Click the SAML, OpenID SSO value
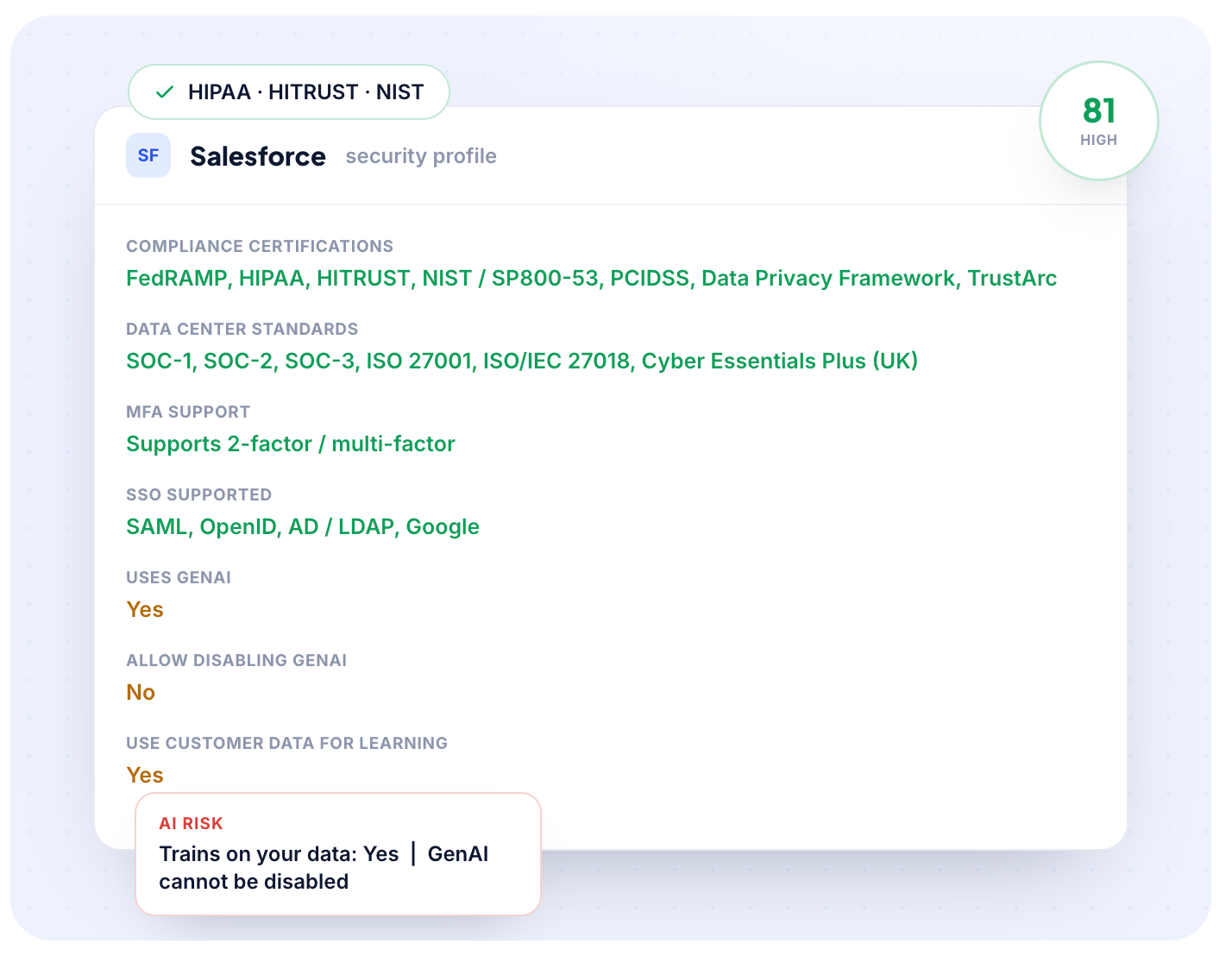This screenshot has height=956, width=1232. coord(303,526)
